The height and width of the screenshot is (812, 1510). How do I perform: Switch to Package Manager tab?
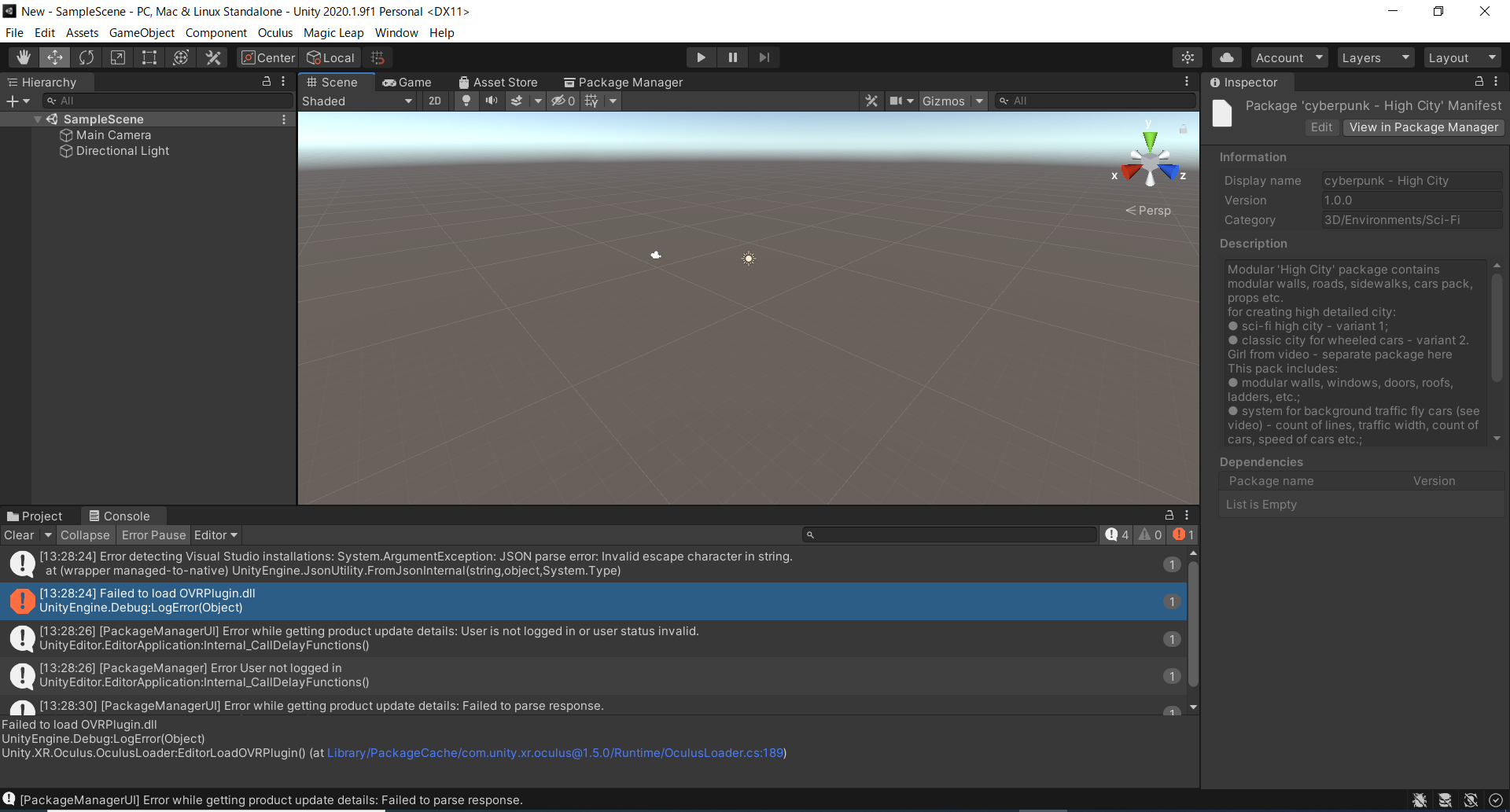pos(624,82)
